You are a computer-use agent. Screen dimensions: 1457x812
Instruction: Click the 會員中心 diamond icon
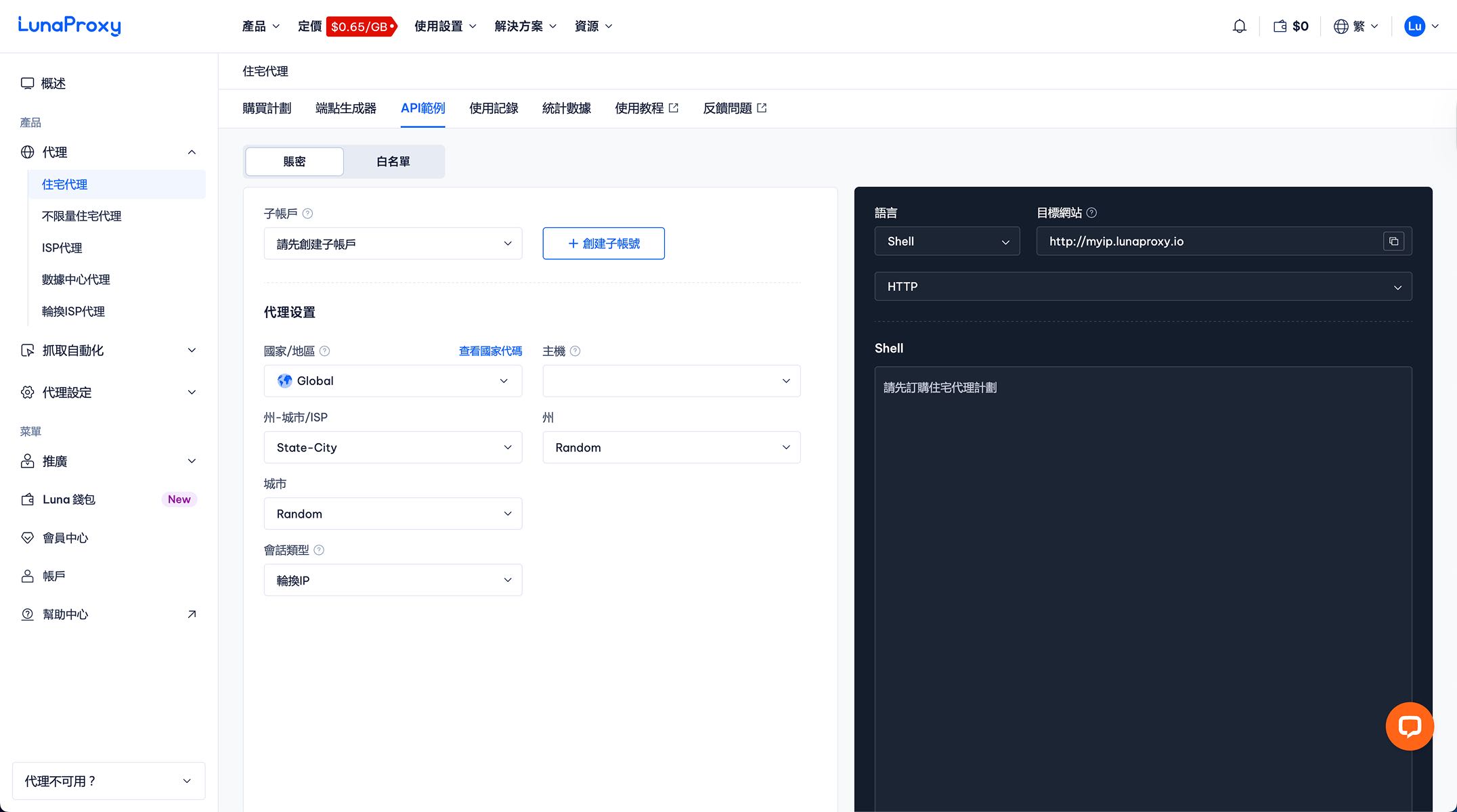tap(27, 538)
